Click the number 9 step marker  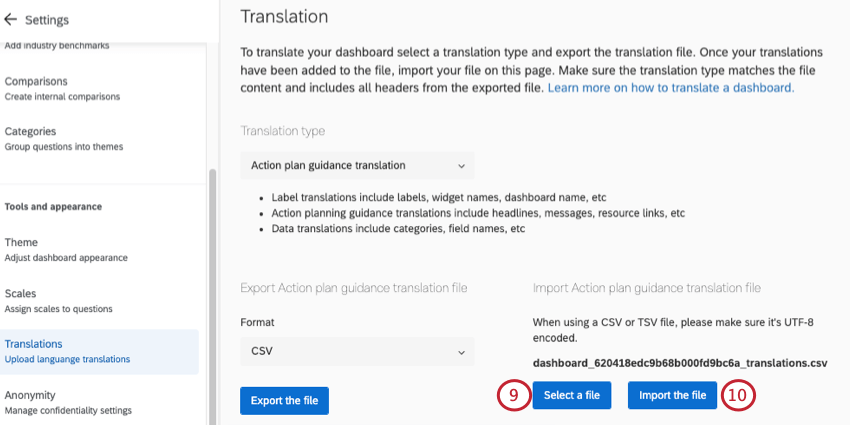[512, 395]
